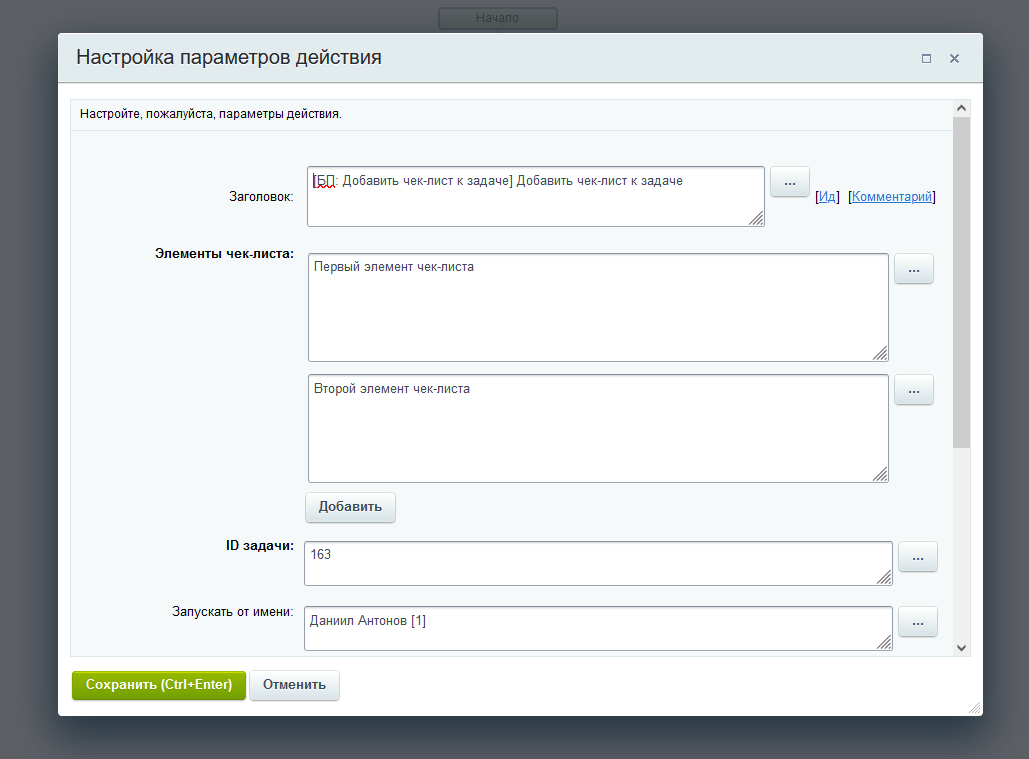Focus the ID задачи field containing 163
Image resolution: width=1029 pixels, height=759 pixels.
pos(597,563)
